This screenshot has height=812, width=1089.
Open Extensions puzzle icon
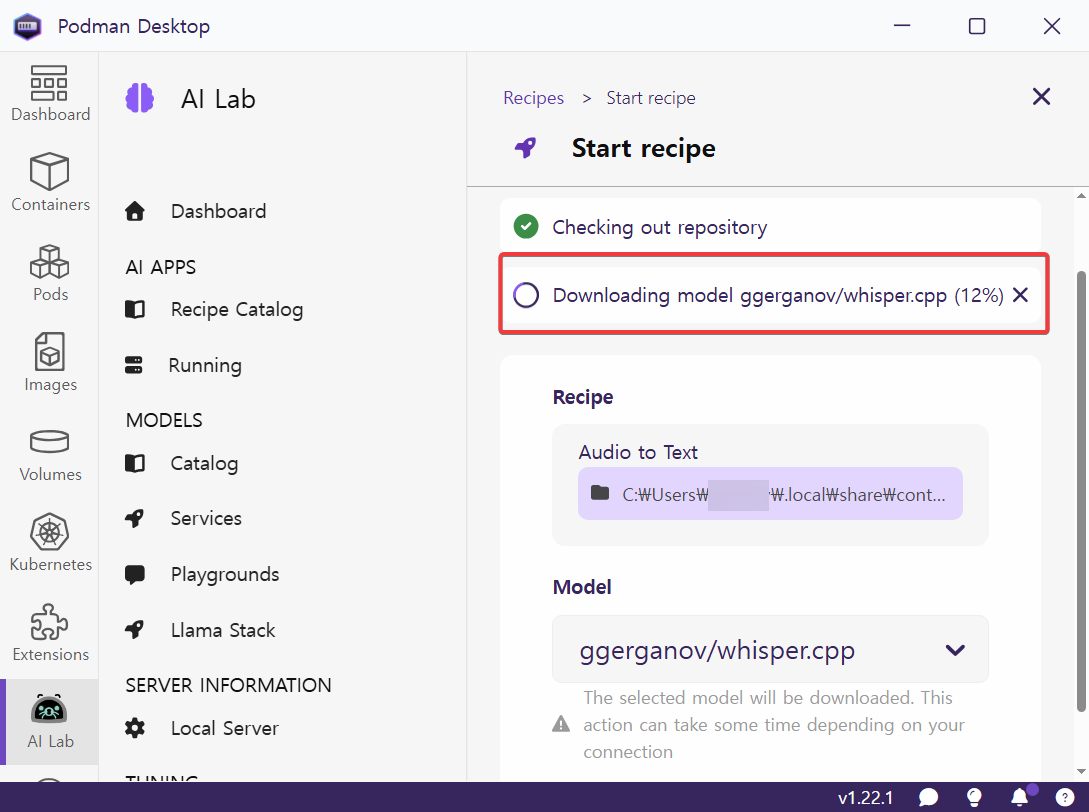(50, 632)
